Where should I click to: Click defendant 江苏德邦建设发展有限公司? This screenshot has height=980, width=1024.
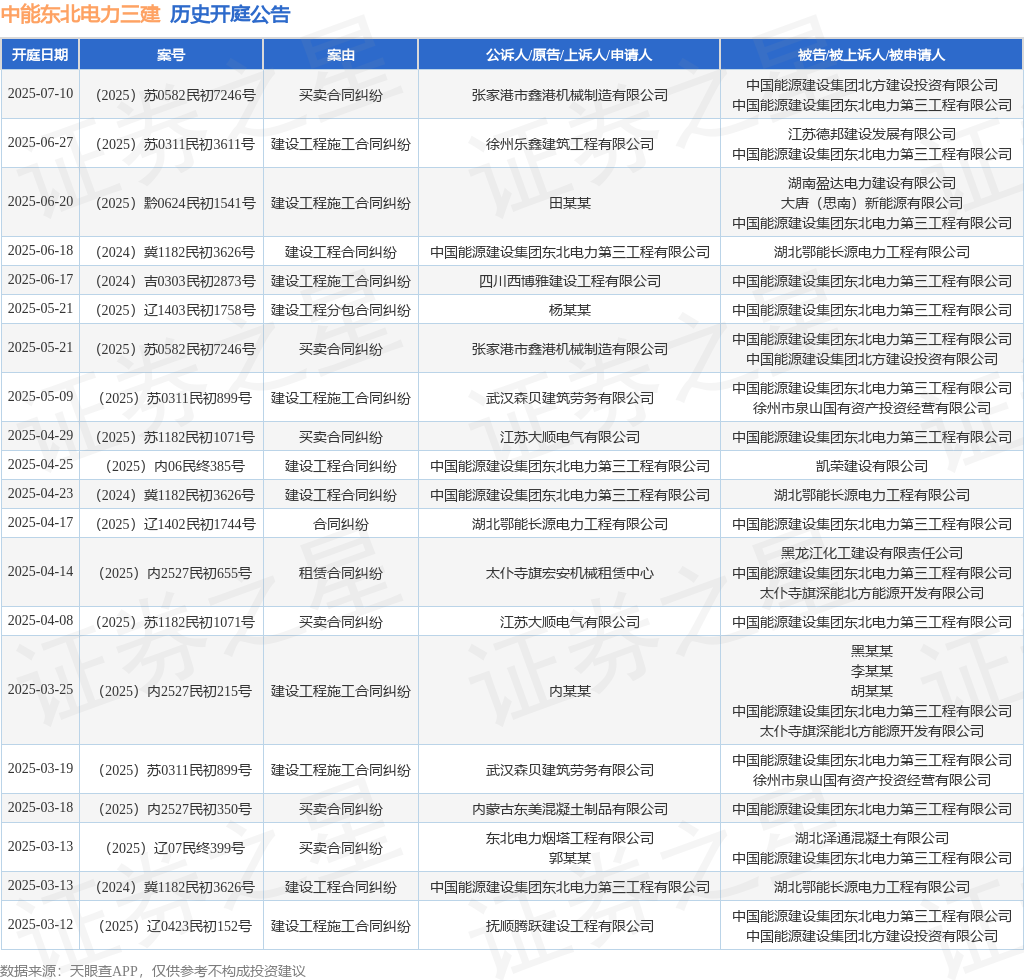pos(871,134)
